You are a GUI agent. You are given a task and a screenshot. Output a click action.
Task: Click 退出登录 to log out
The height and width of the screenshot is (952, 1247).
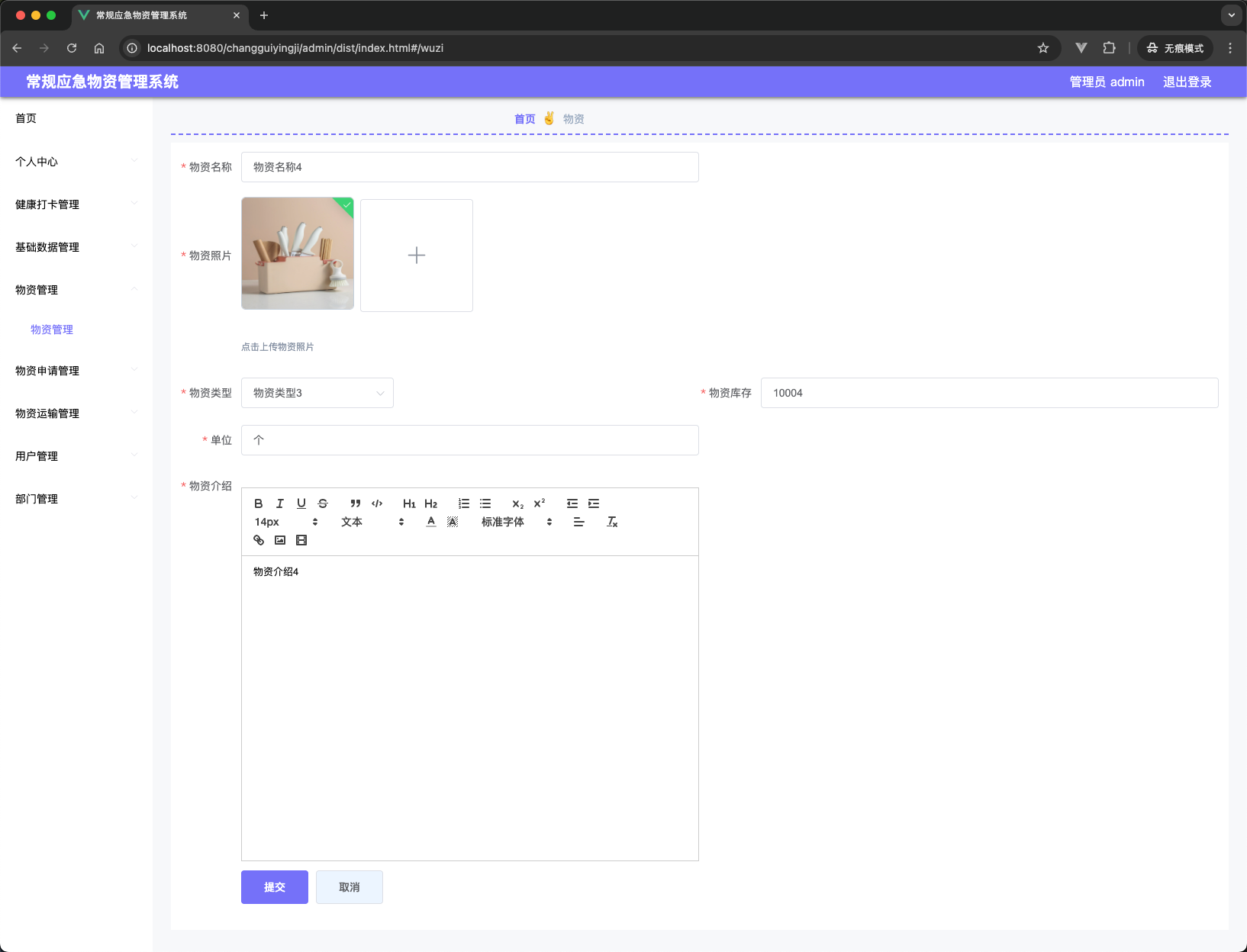click(1187, 82)
